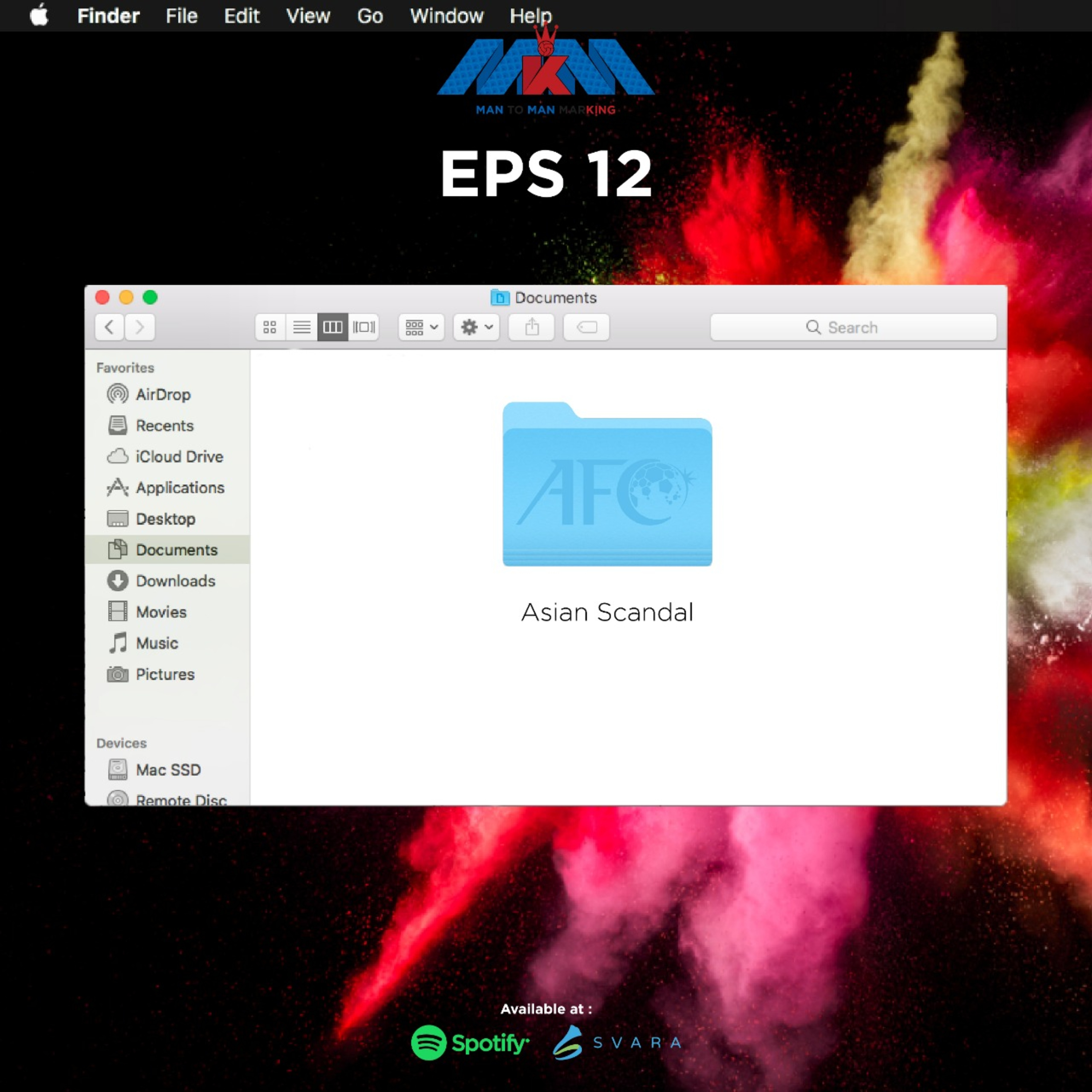Minimize the Documents window
The height and width of the screenshot is (1092, 1092).
tap(126, 297)
